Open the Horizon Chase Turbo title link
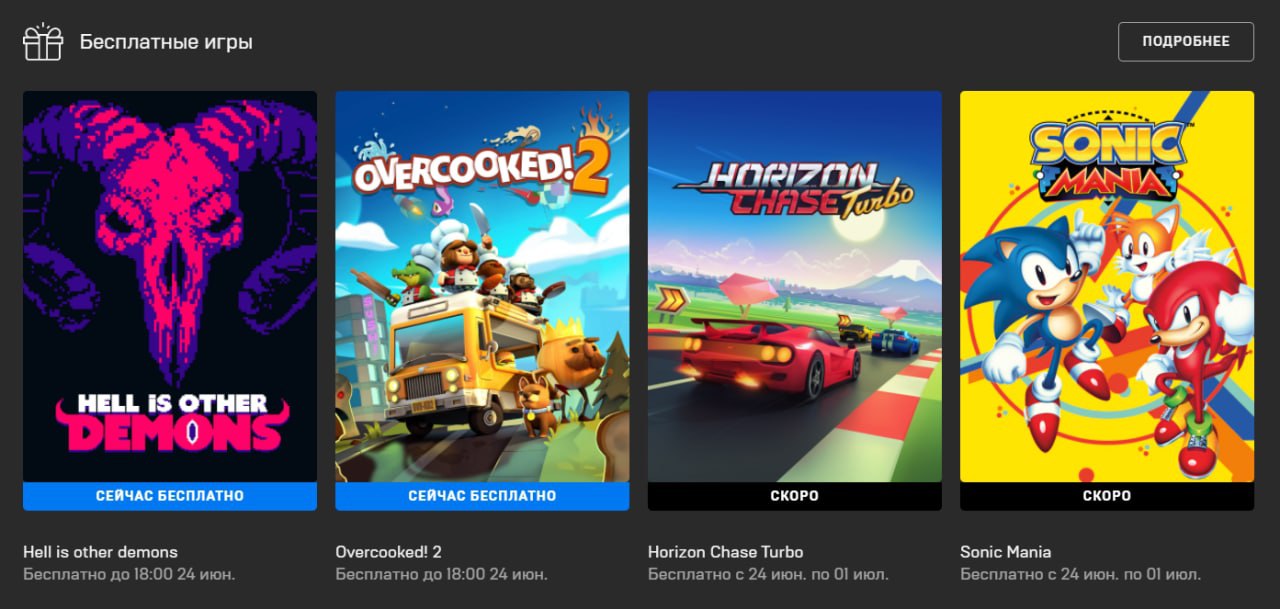1280x609 pixels. point(725,552)
